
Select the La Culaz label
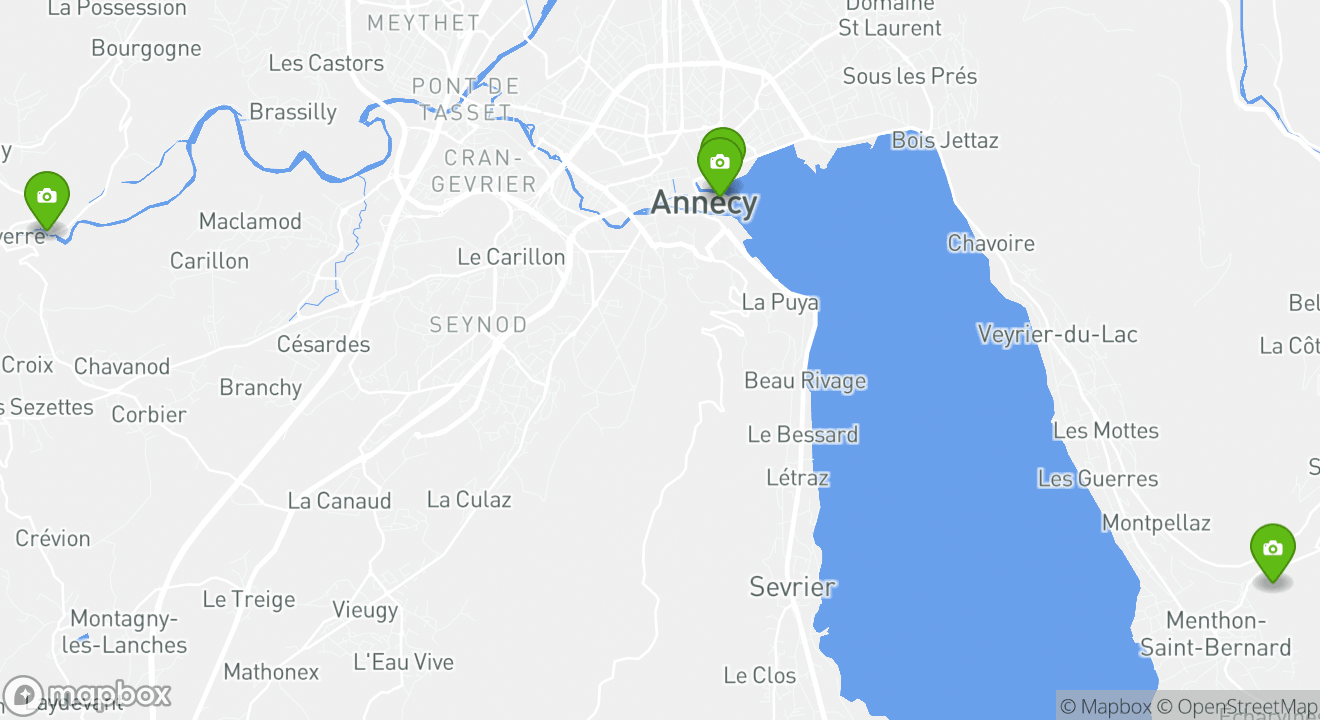(469, 499)
